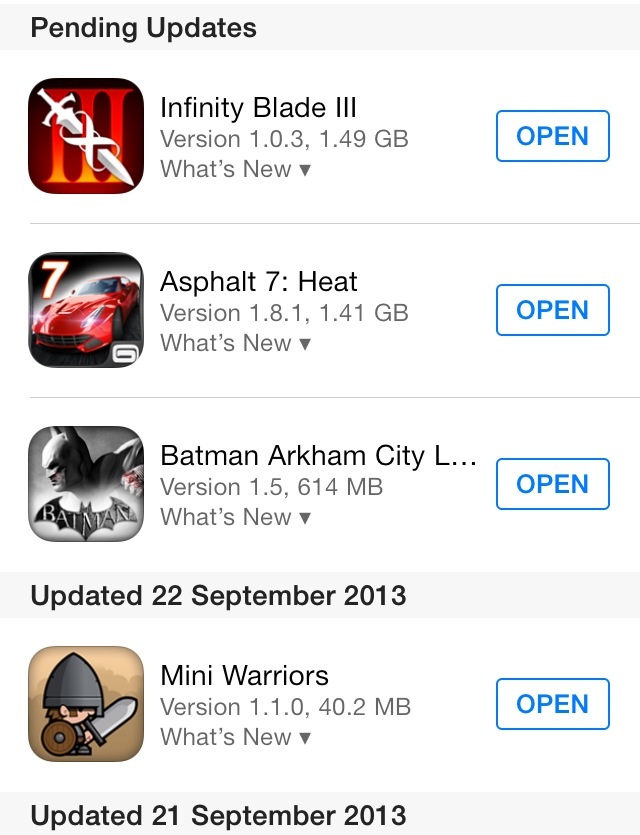
Task: Tap the Infinity Blade III app icon
Action: [86, 136]
